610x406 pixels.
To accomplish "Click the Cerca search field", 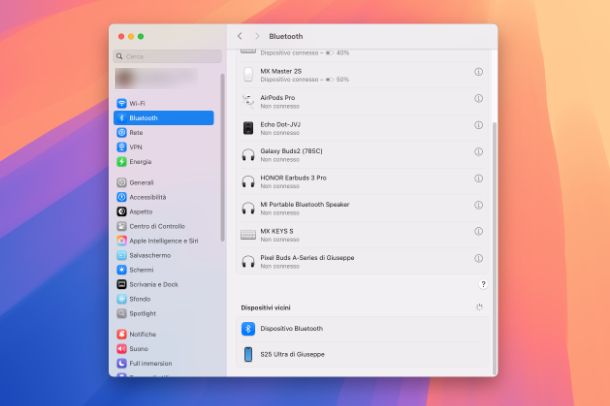I will pyautogui.click(x=167, y=57).
